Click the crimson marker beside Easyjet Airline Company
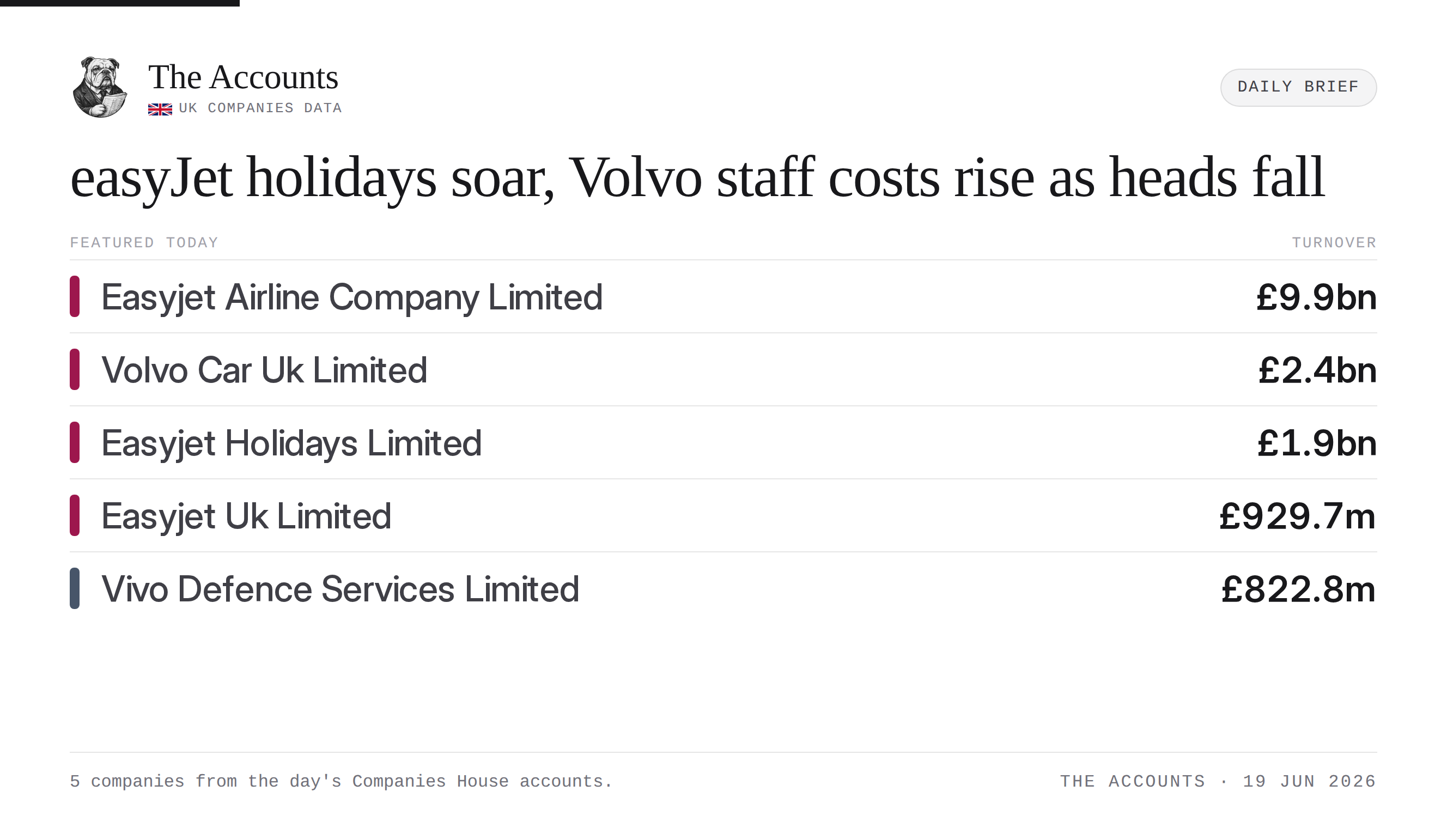The width and height of the screenshot is (1447, 840). click(75, 296)
